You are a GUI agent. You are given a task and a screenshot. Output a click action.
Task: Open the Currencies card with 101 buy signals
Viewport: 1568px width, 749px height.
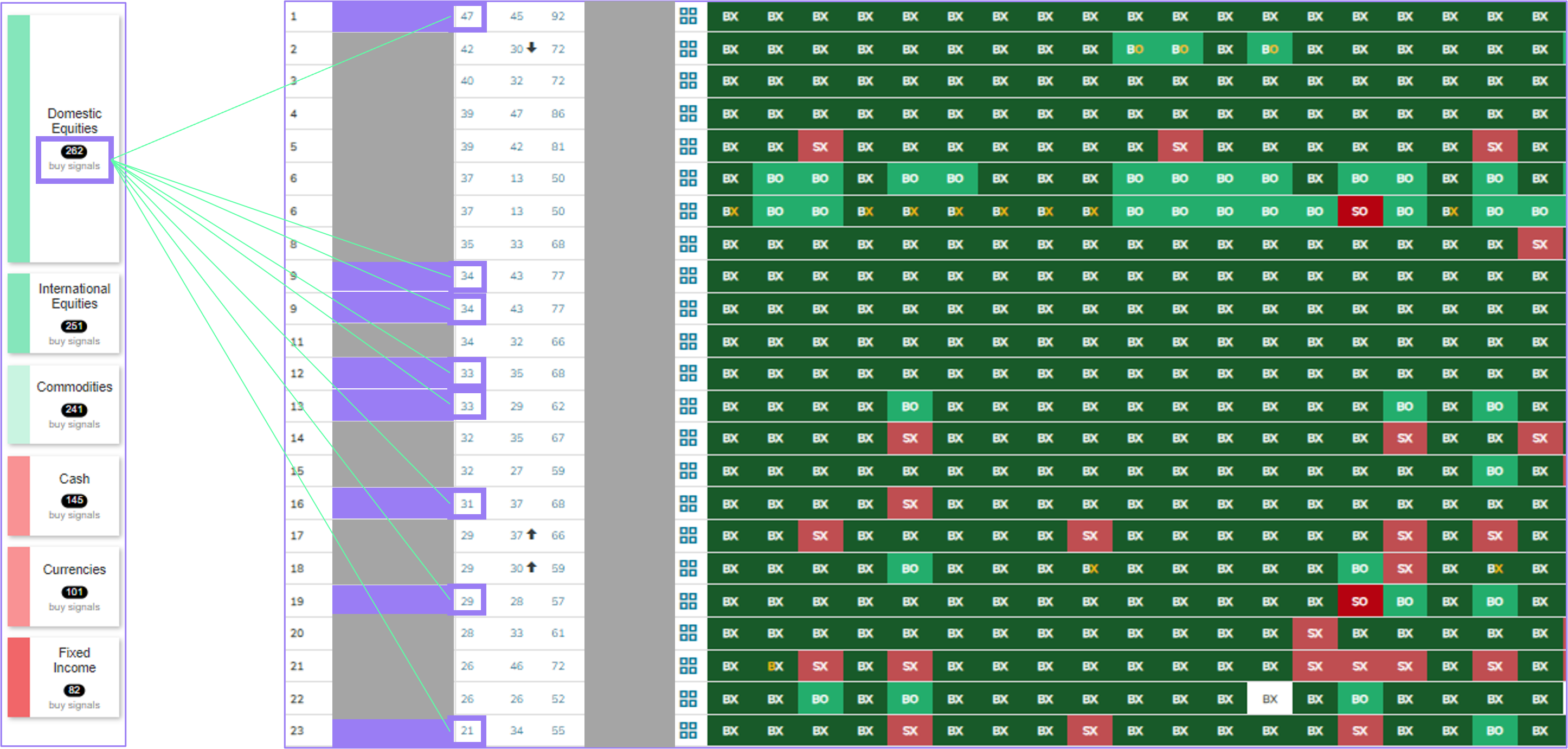tap(64, 586)
